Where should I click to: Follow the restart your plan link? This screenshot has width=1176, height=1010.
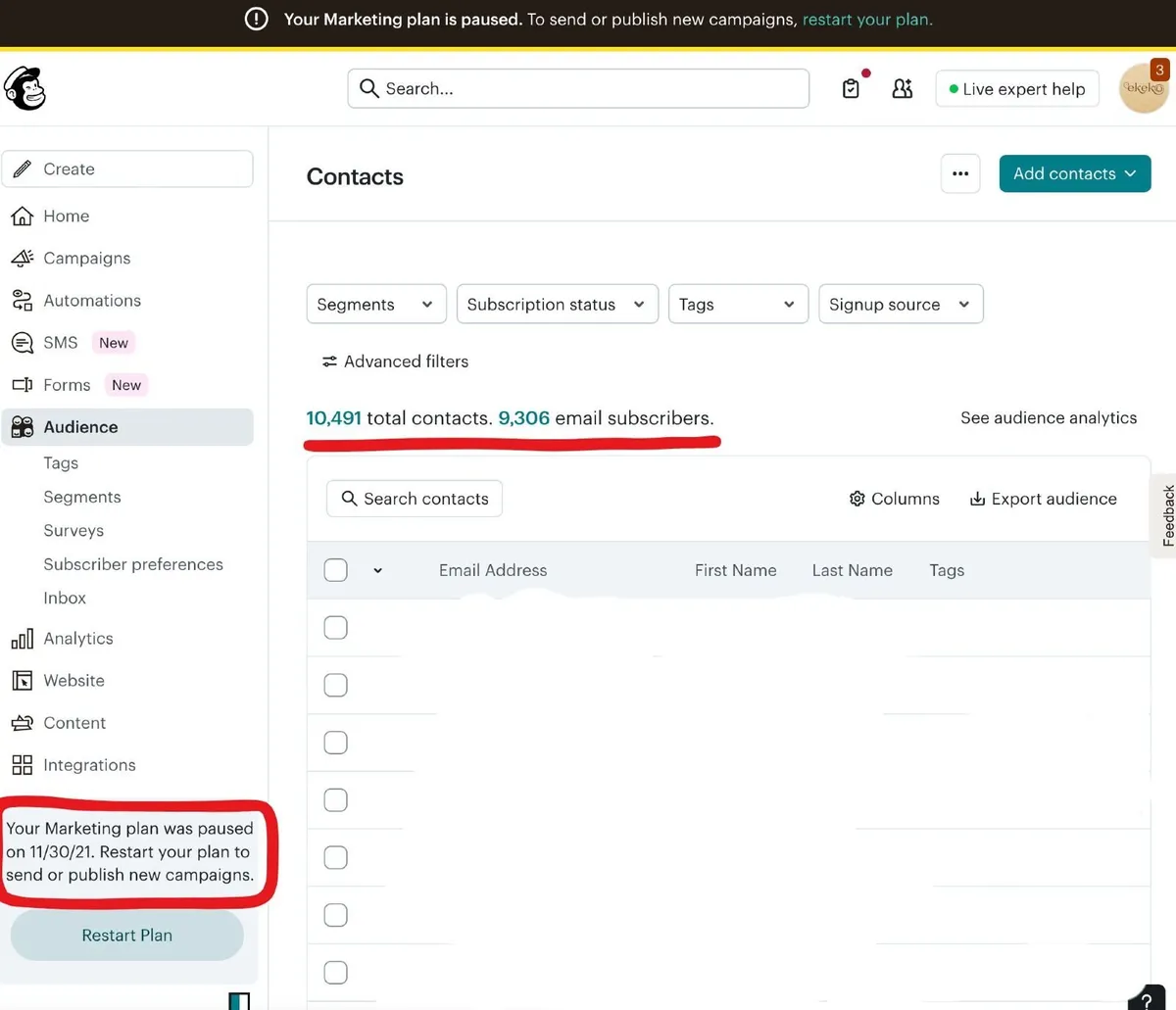click(x=866, y=20)
